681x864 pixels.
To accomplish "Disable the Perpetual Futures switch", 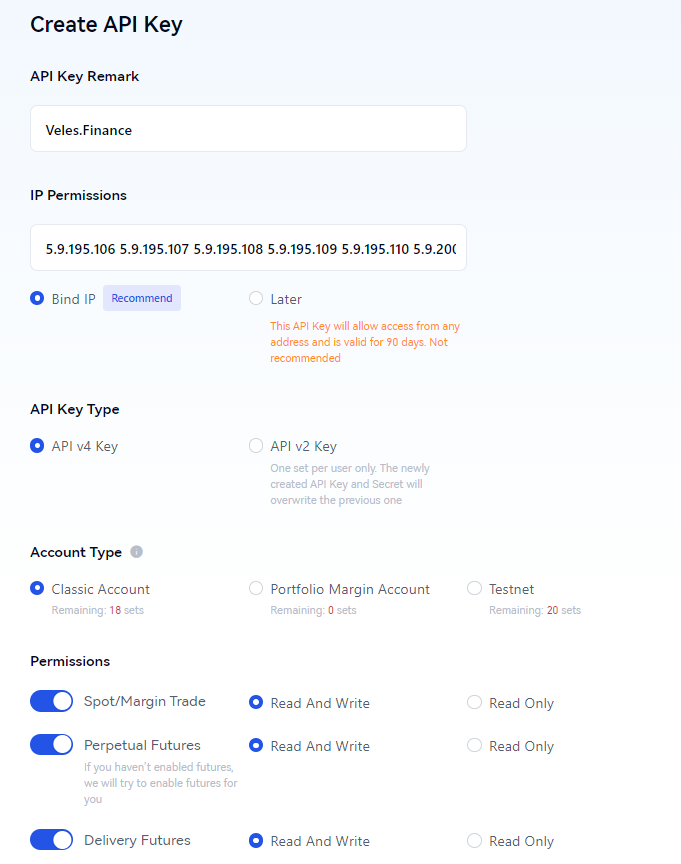I will (51, 744).
